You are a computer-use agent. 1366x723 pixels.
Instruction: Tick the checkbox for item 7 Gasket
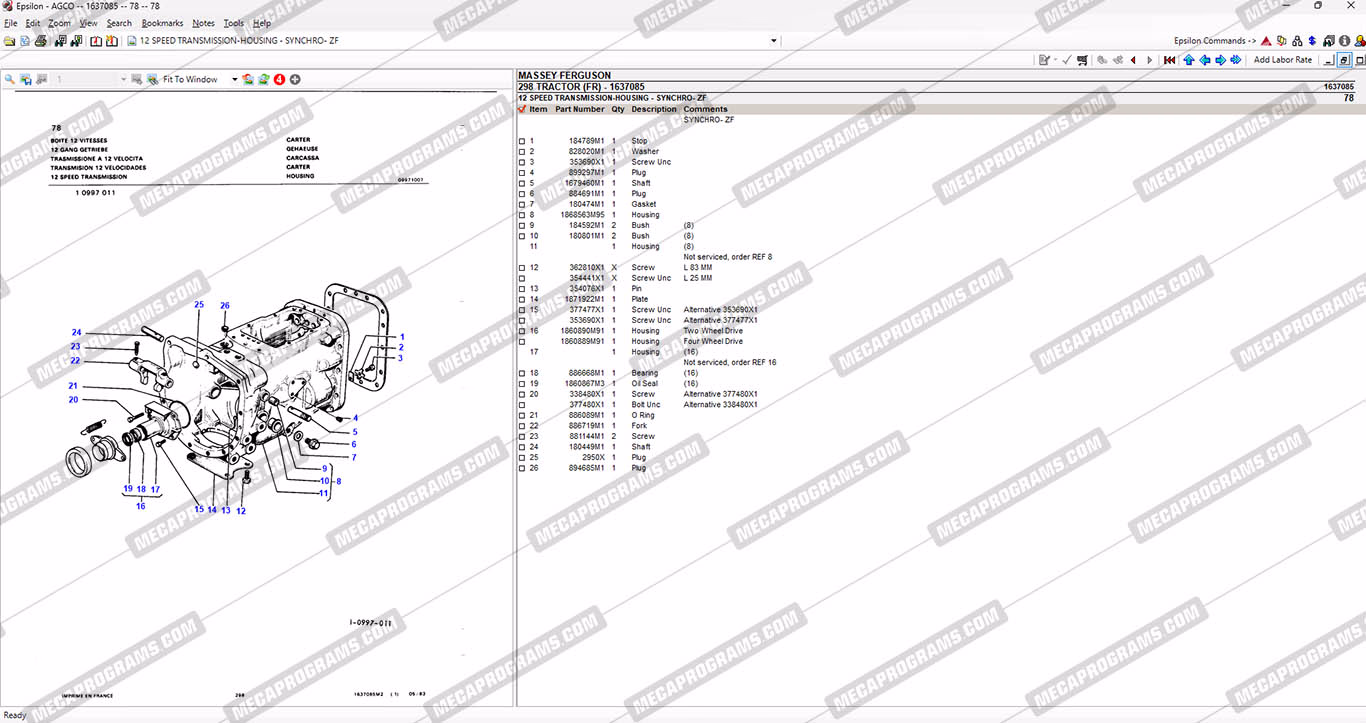522,204
